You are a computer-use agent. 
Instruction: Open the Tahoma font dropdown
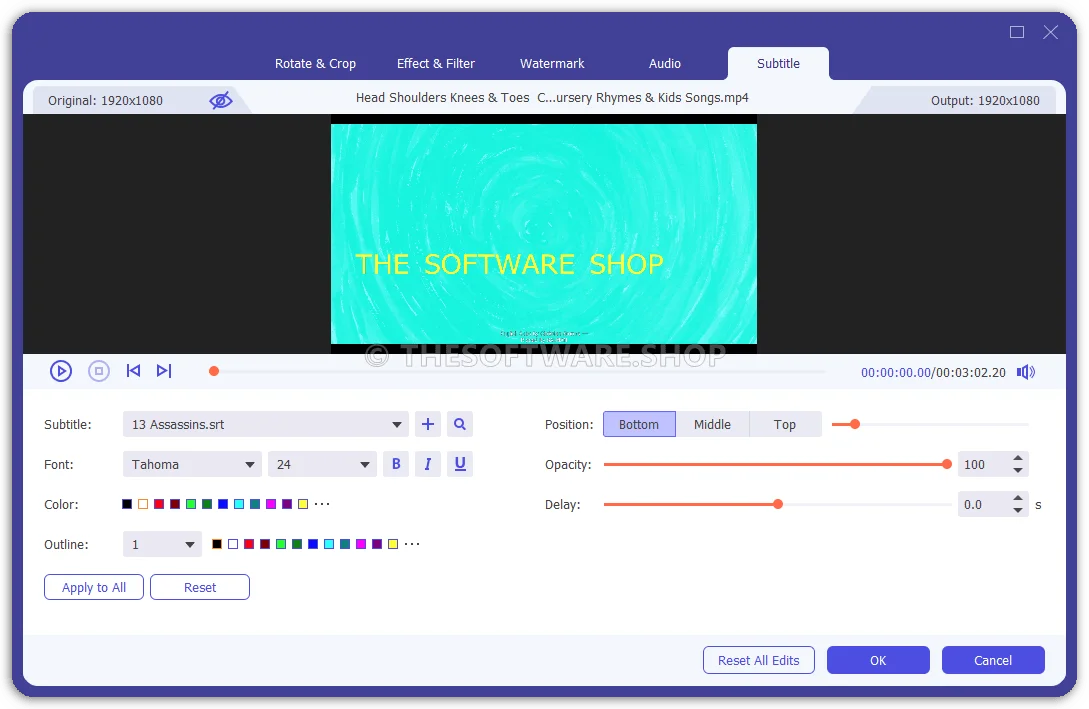pos(192,464)
